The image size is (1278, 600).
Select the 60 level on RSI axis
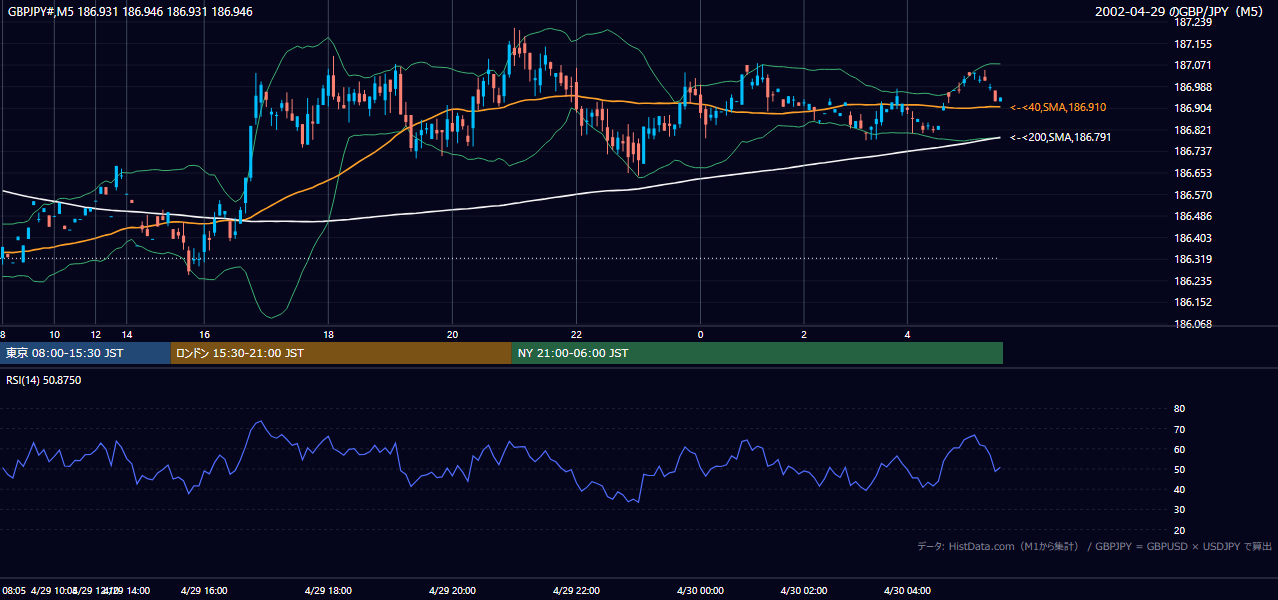pos(1179,449)
